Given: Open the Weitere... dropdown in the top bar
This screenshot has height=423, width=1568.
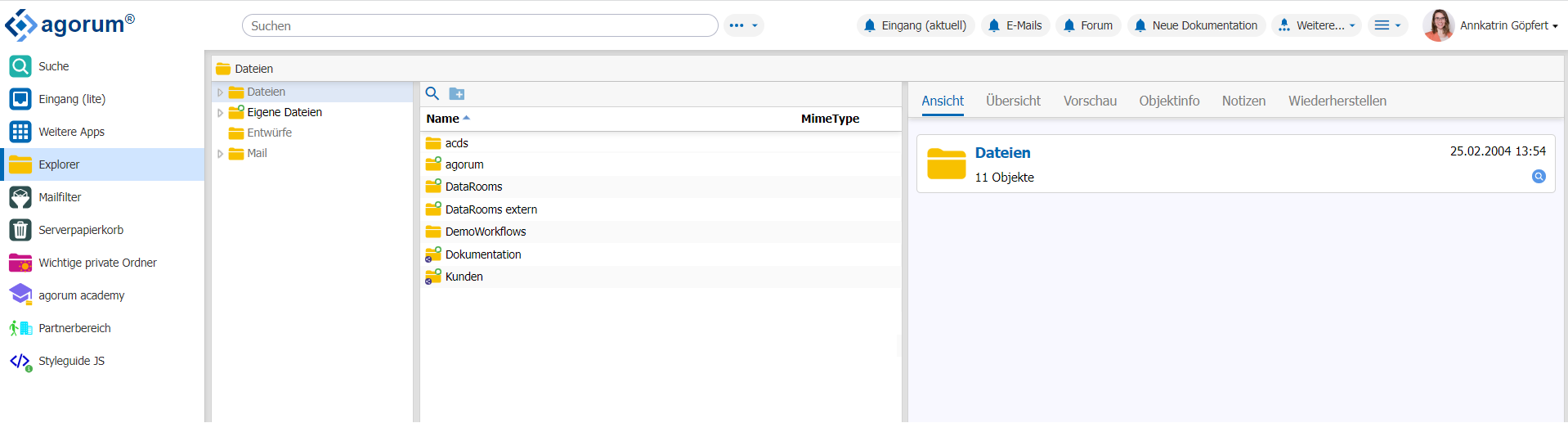Looking at the screenshot, I should (1316, 25).
